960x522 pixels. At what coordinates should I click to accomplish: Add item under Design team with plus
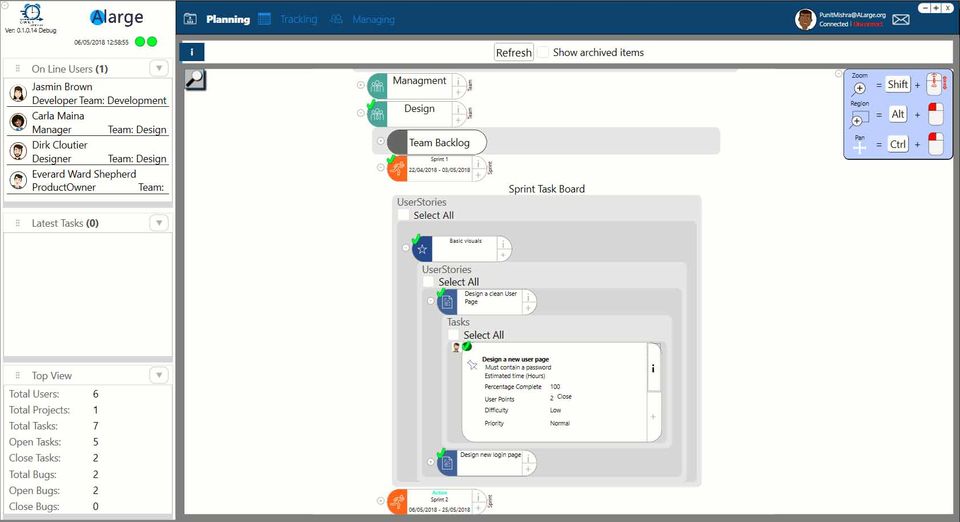(459, 120)
